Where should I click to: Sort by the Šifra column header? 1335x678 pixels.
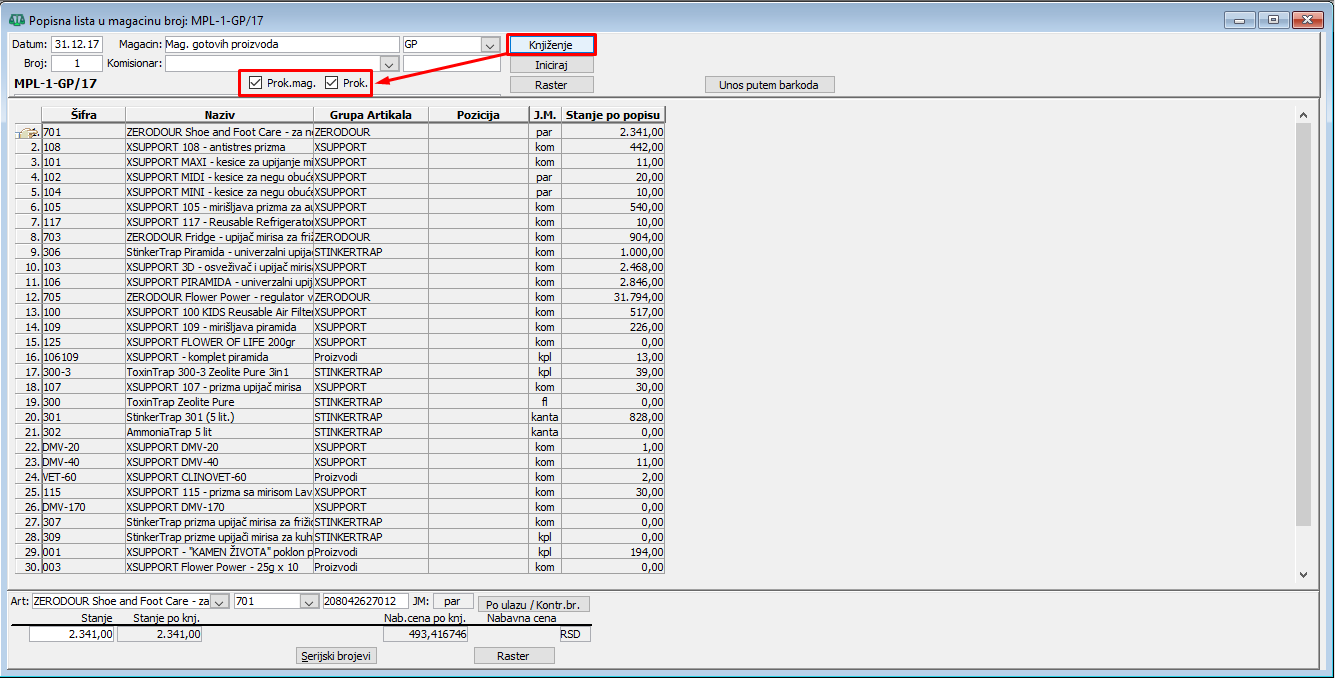[x=83, y=115]
